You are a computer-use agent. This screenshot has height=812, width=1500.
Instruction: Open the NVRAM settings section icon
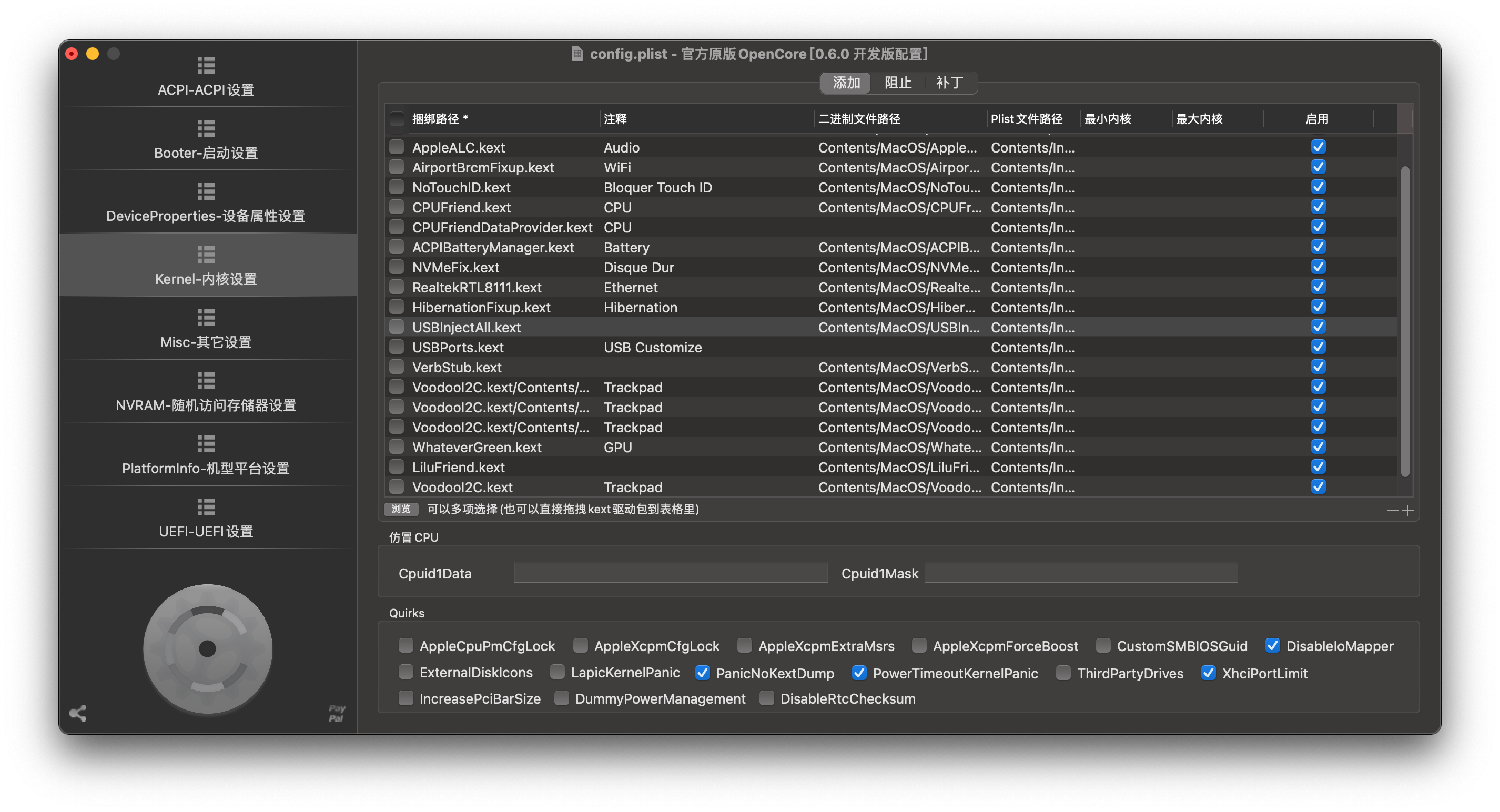206,381
